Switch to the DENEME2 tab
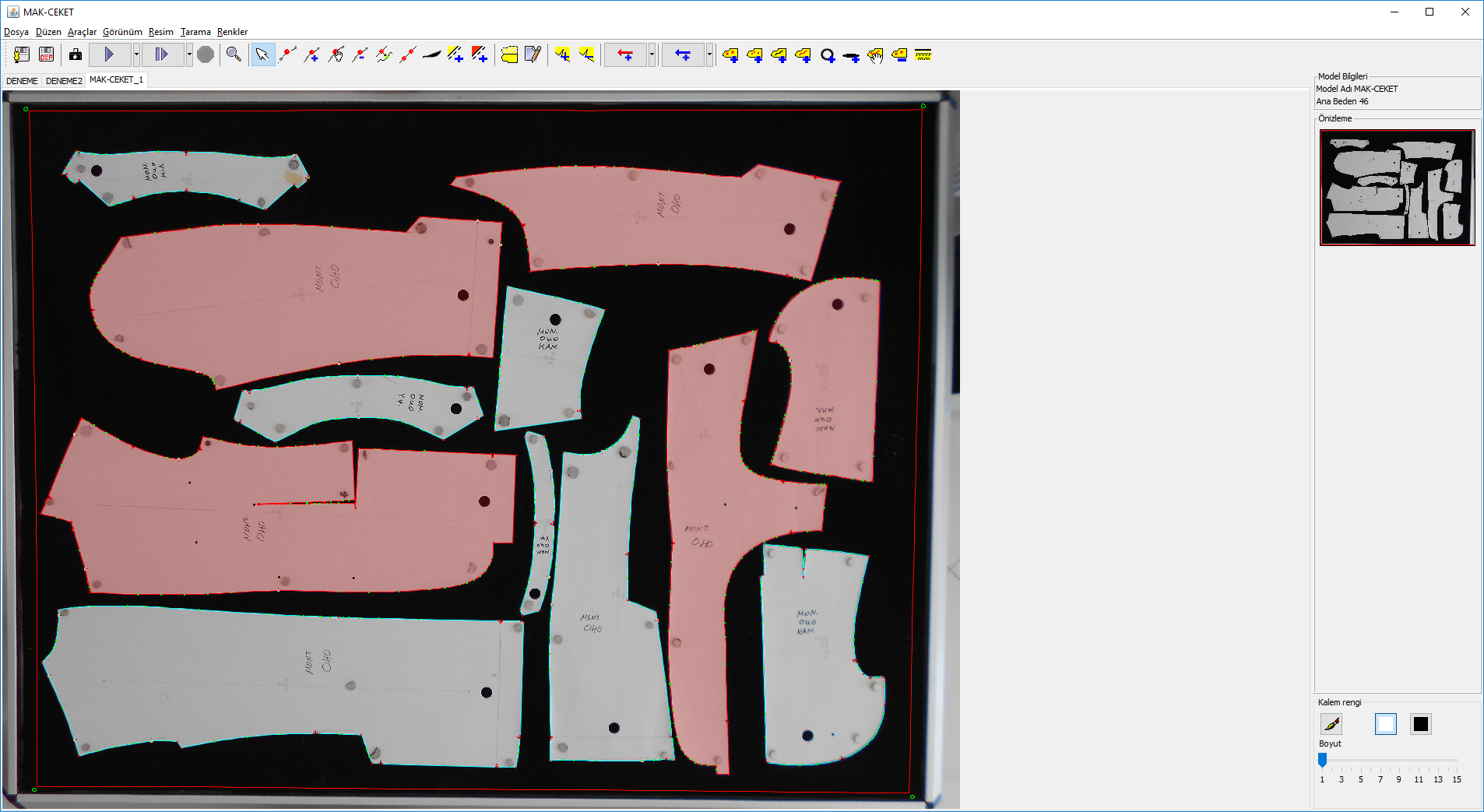The image size is (1484, 812). point(64,81)
